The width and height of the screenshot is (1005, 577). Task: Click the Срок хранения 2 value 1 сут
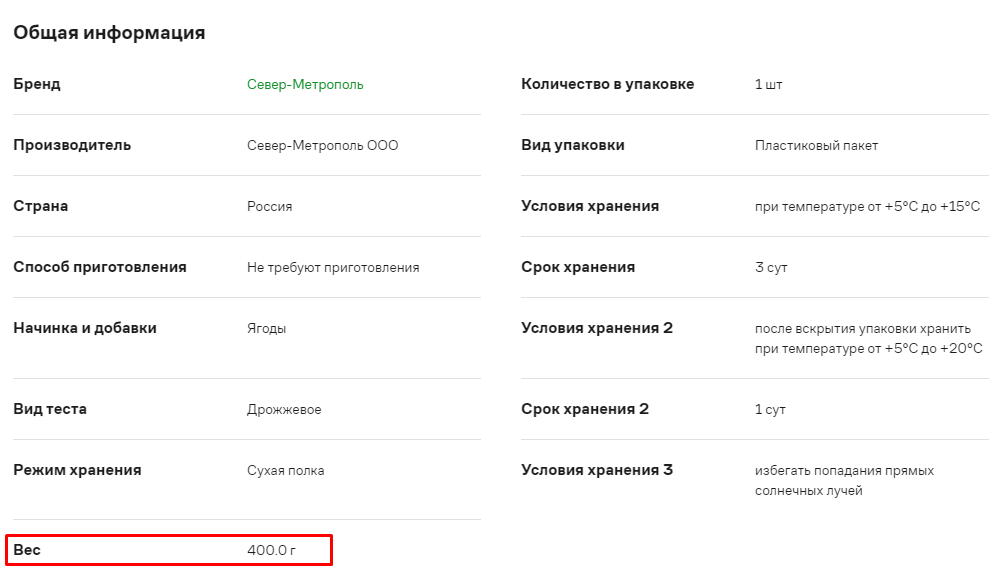coord(770,410)
